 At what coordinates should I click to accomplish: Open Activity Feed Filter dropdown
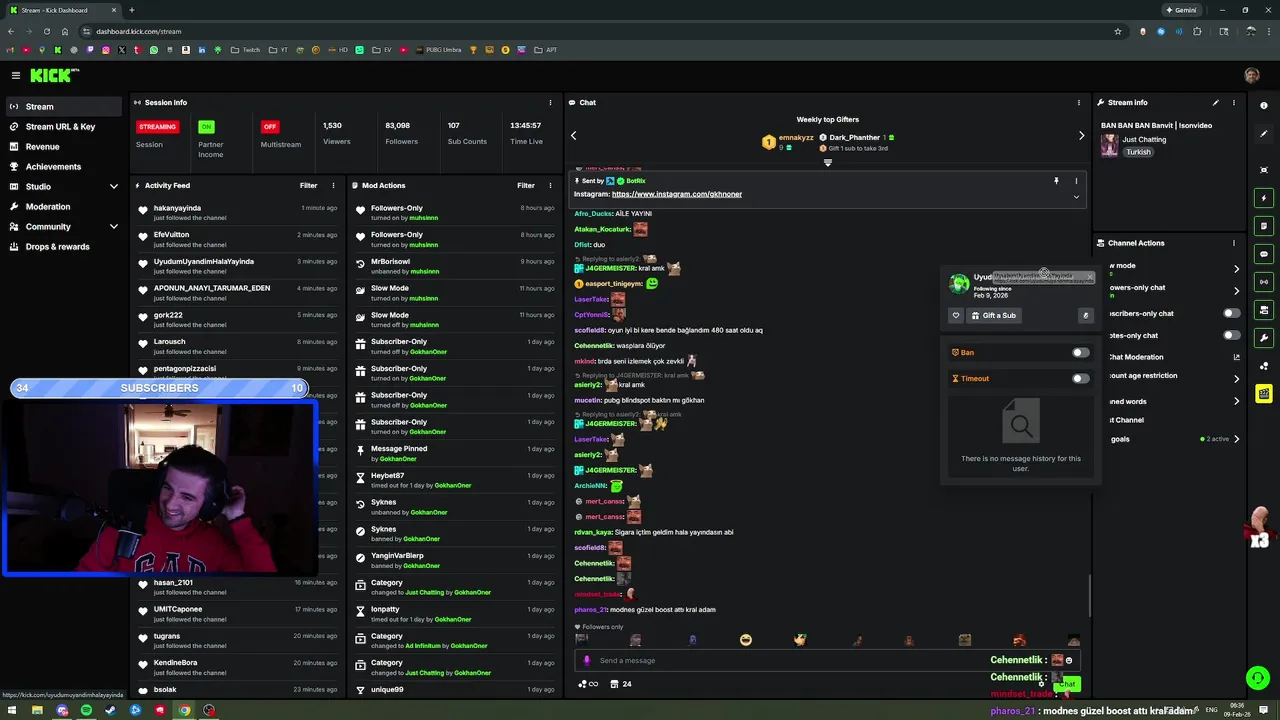(x=309, y=185)
